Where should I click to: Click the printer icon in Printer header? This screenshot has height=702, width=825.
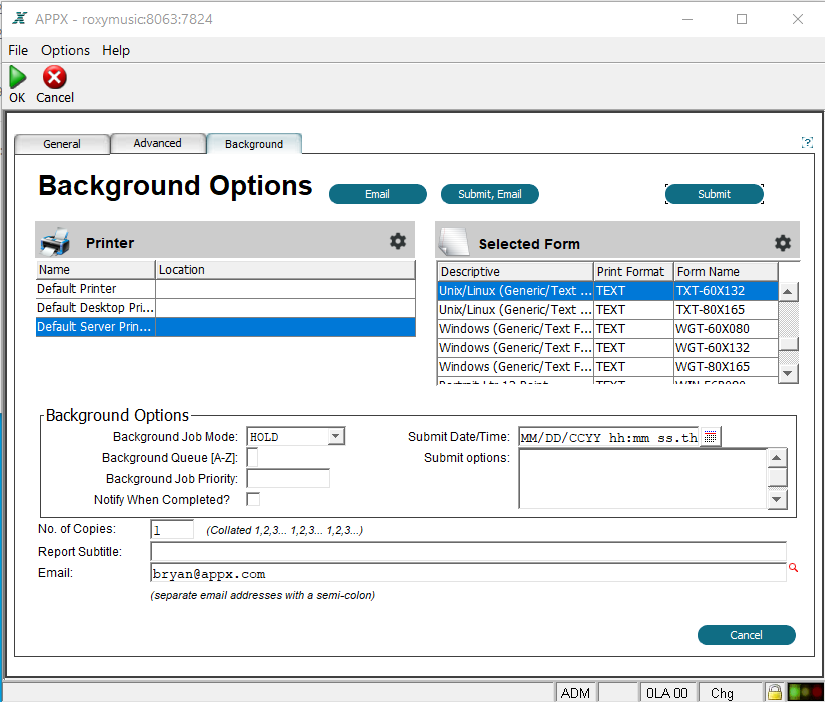pos(55,242)
